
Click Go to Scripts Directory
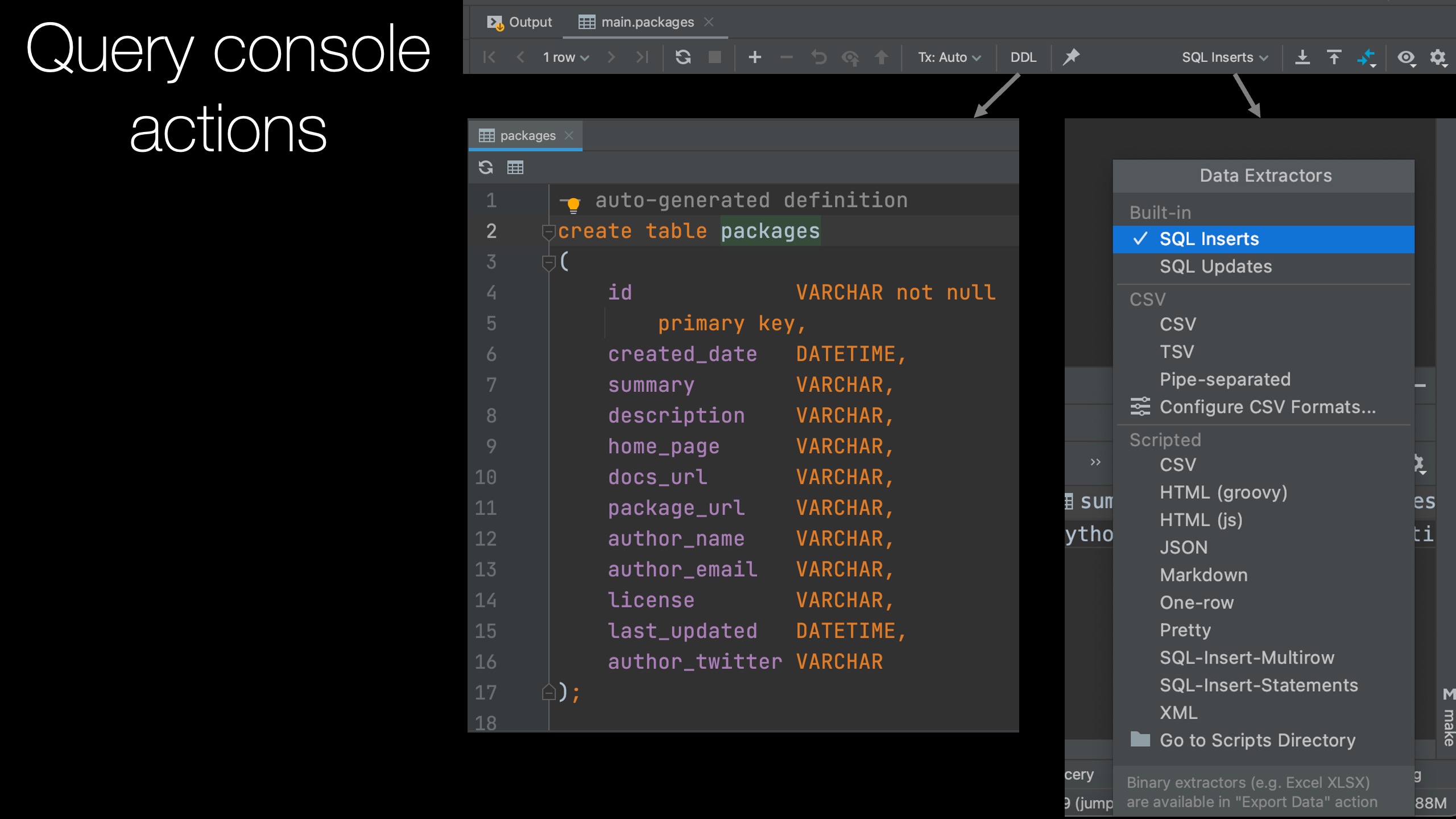click(1257, 740)
